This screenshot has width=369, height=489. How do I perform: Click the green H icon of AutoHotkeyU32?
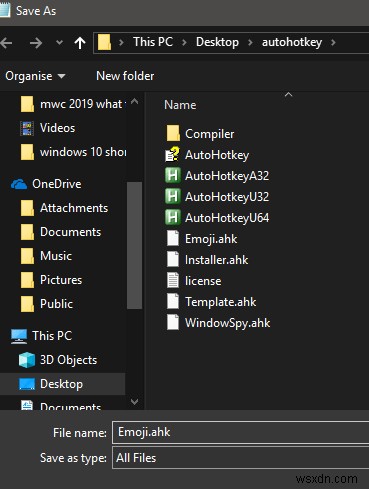pos(173,196)
